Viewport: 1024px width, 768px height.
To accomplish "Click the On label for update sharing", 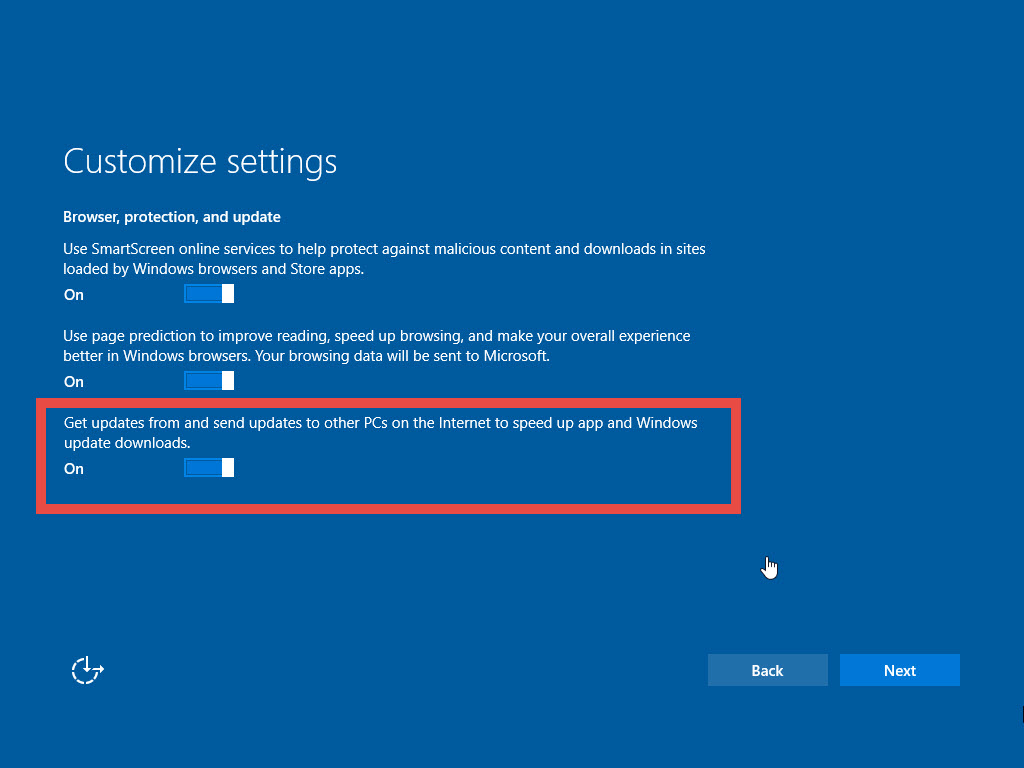I will click(x=74, y=468).
